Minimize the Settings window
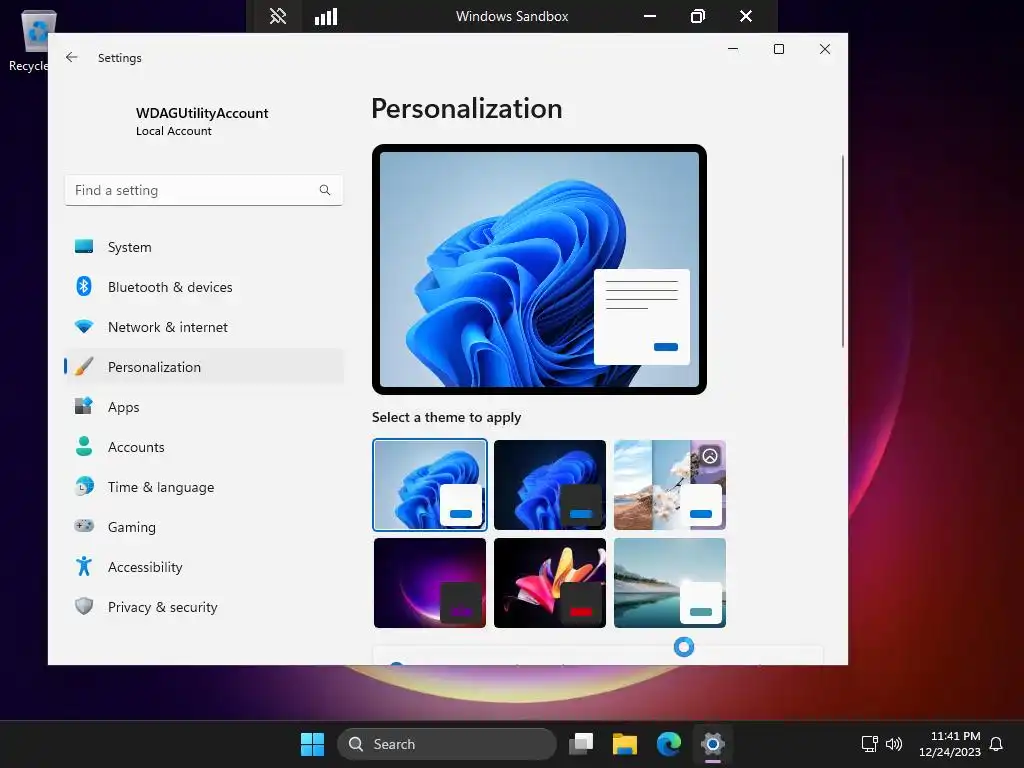 [x=733, y=49]
